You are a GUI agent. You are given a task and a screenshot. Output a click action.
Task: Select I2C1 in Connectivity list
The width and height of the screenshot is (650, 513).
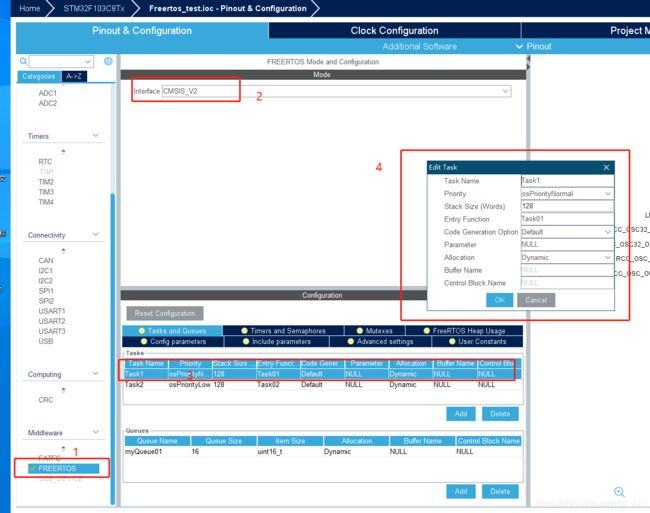click(x=46, y=270)
